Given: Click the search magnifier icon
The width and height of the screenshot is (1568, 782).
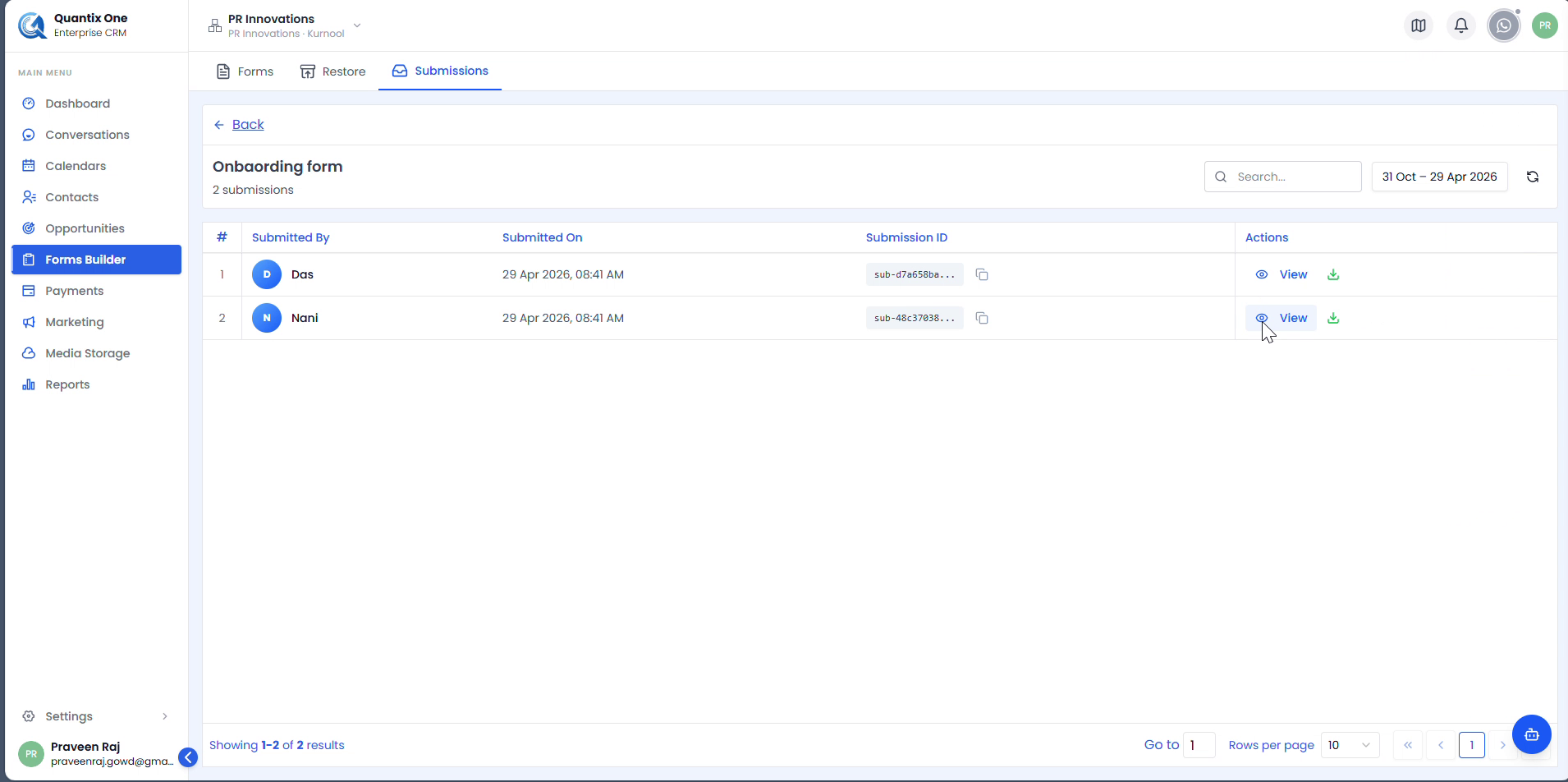Looking at the screenshot, I should [1221, 177].
